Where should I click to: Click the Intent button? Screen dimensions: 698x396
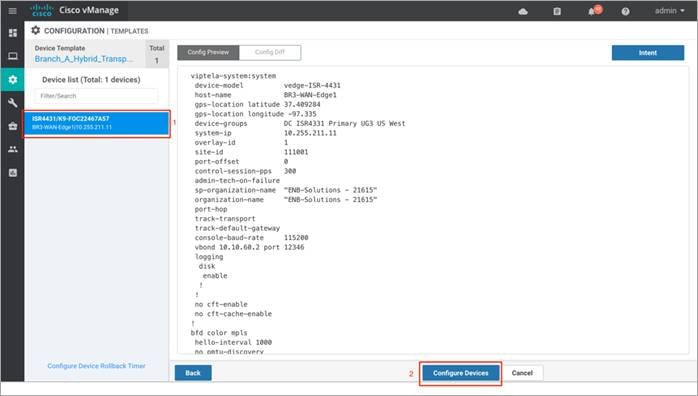[648, 53]
